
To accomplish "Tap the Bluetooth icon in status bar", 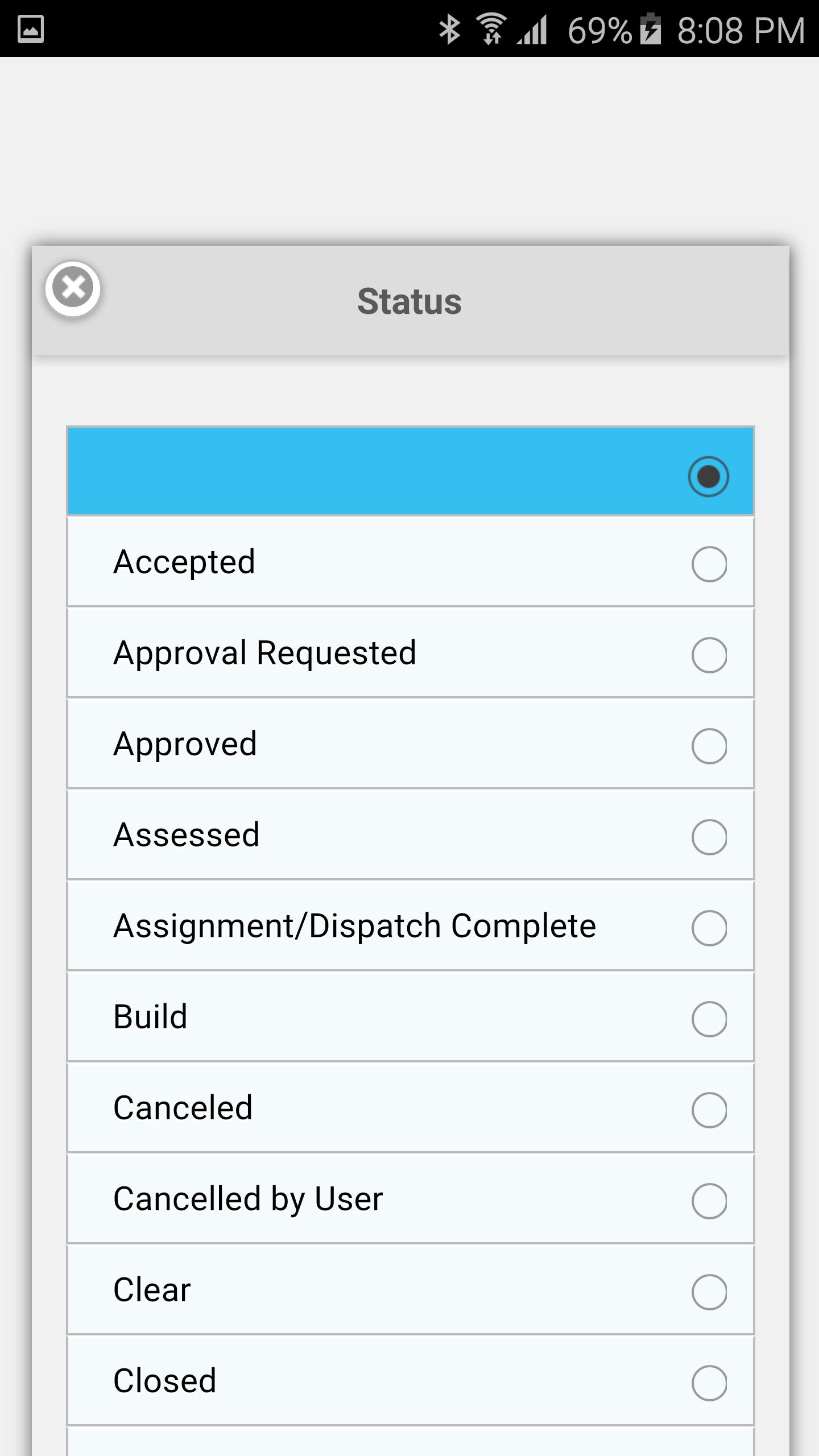I will coord(449,30).
